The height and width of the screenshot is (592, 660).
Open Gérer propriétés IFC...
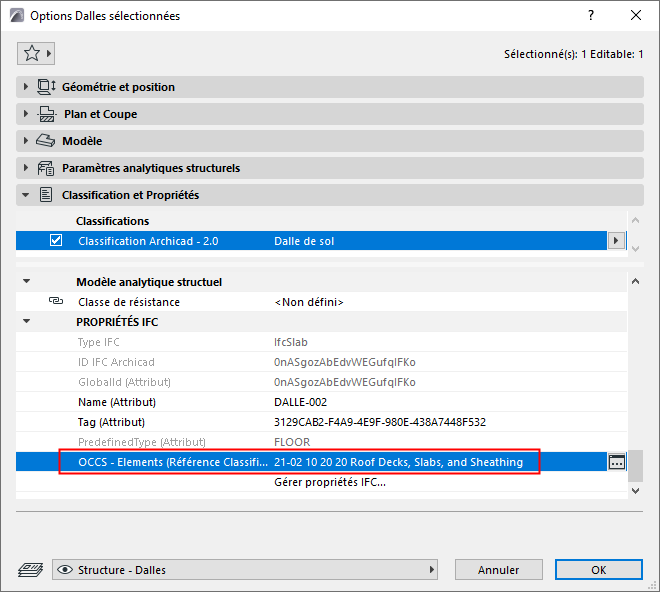coord(330,482)
